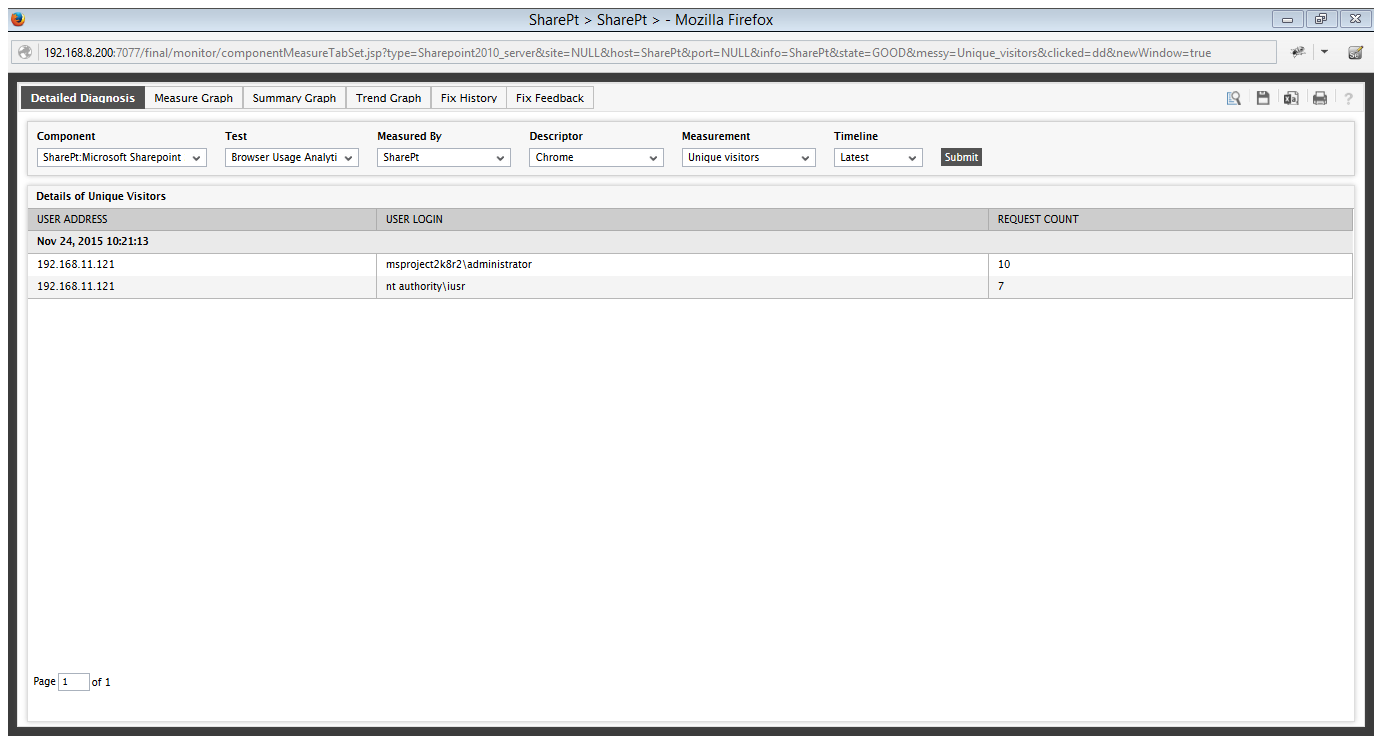Open help via question mark icon
Image resolution: width=1382 pixels, height=744 pixels.
[x=1348, y=98]
